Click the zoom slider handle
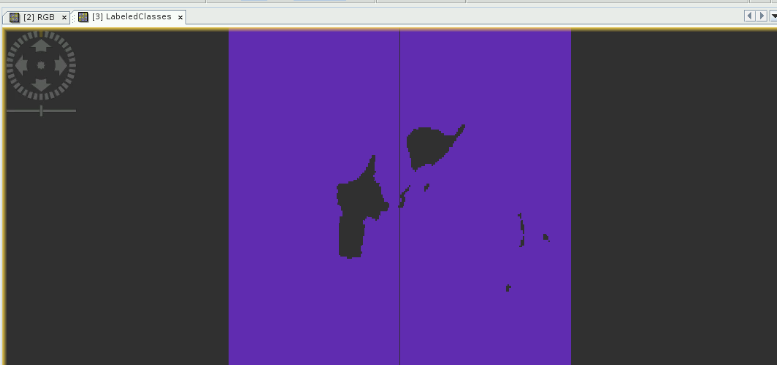 41,111
